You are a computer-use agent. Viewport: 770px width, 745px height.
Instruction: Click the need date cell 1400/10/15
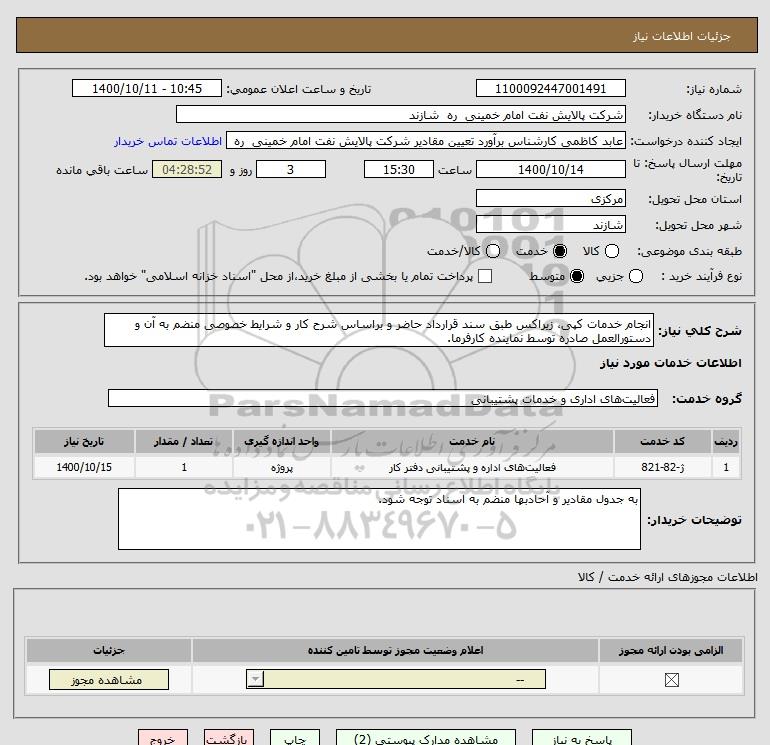click(x=84, y=467)
